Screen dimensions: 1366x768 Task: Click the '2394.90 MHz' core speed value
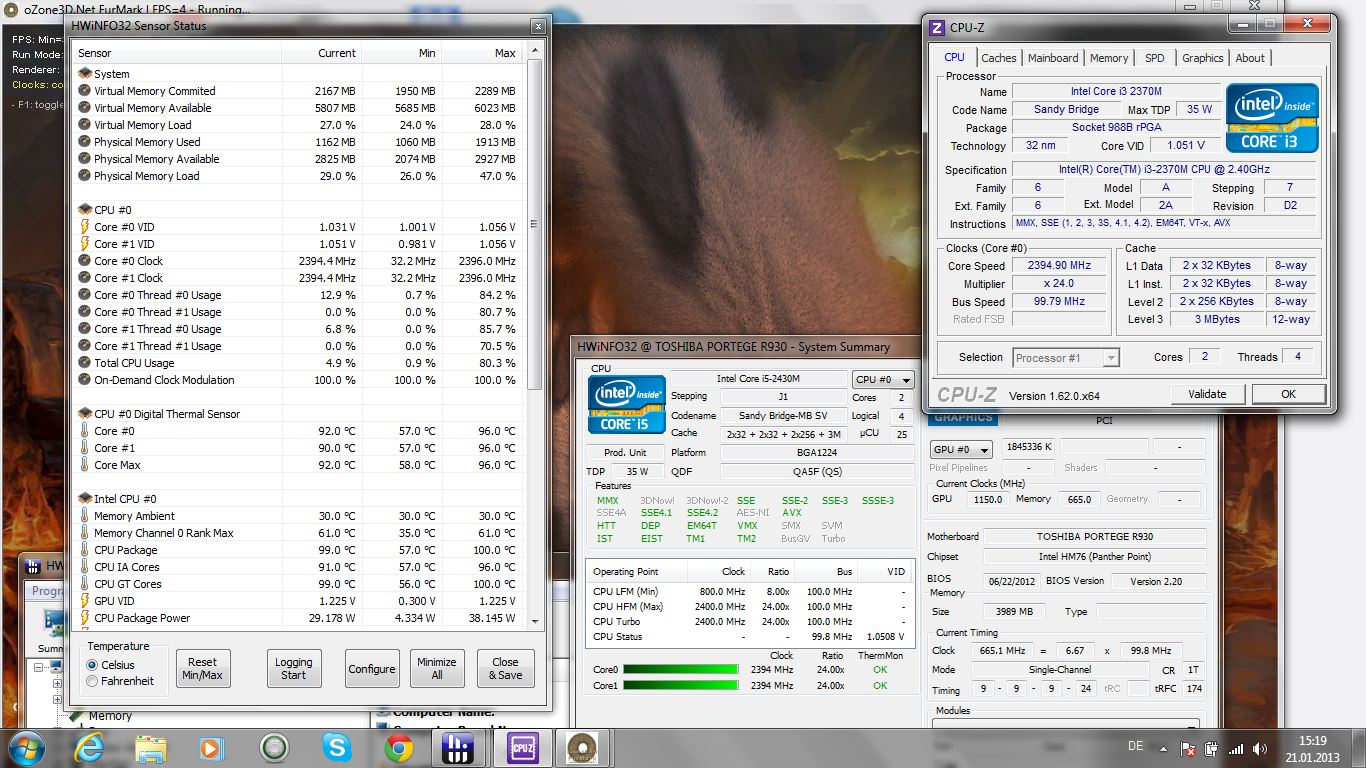(1059, 266)
